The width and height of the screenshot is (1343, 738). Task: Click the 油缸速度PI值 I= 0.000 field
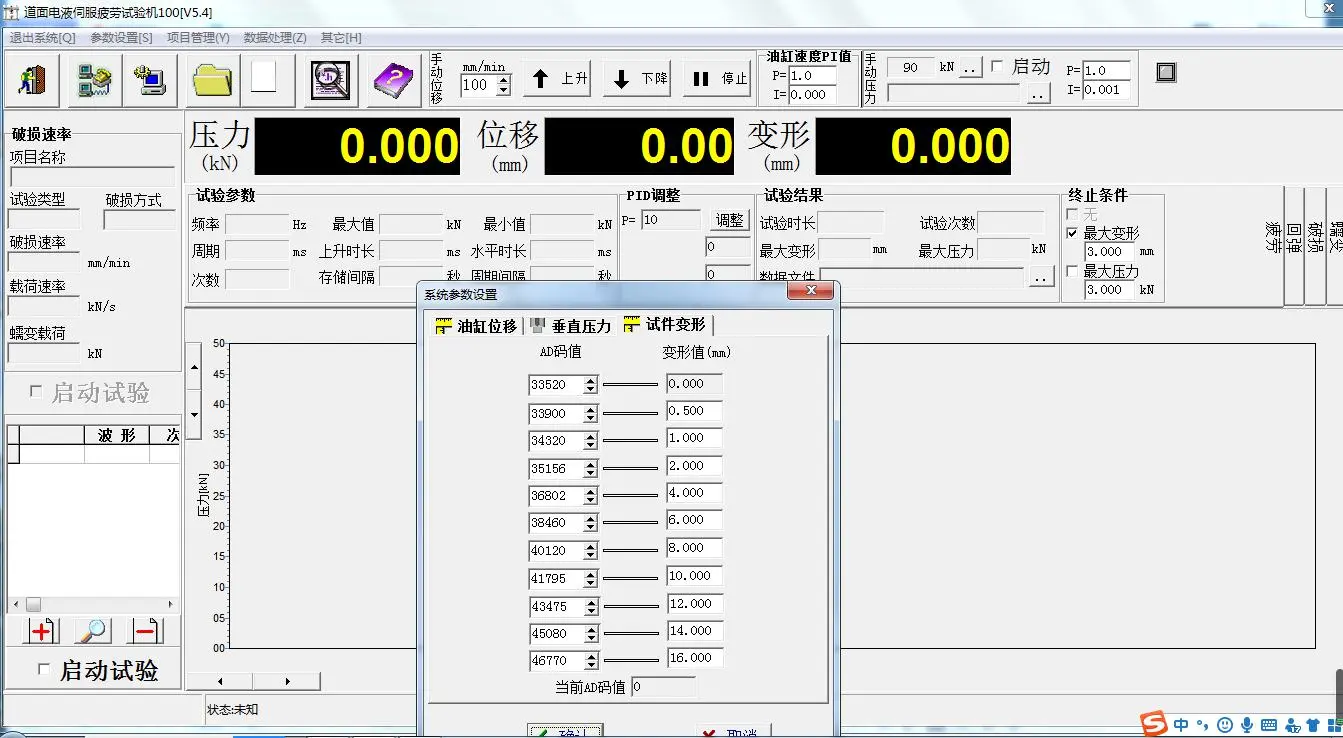[812, 95]
